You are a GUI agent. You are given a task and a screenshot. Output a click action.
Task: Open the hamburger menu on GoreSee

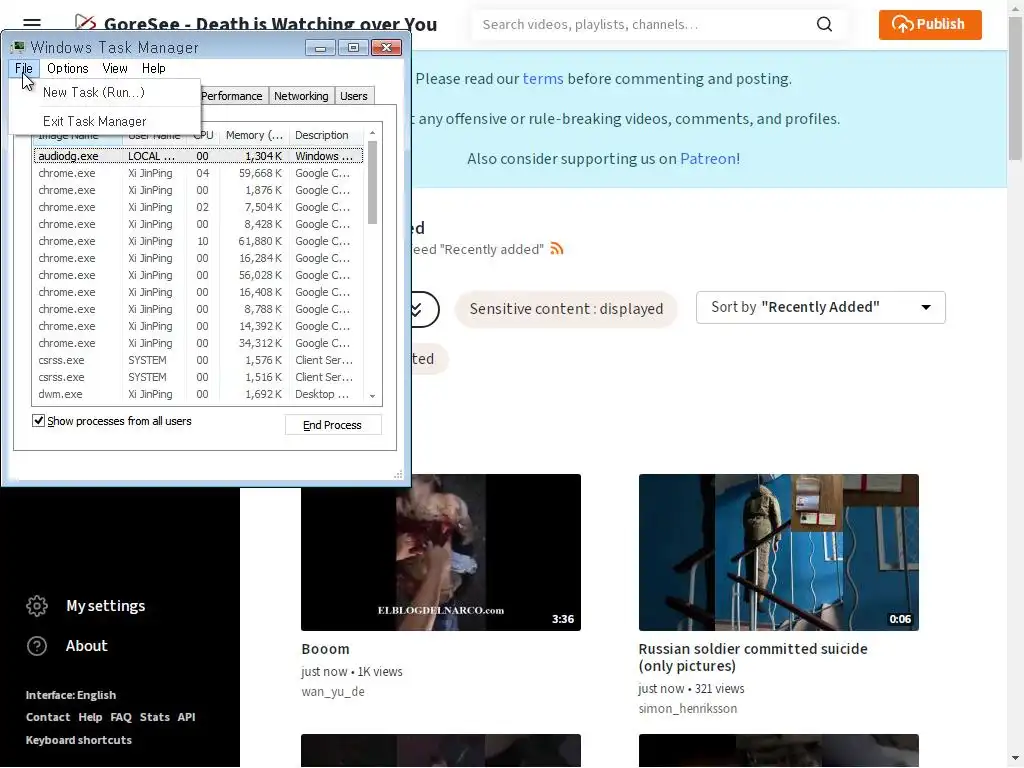click(x=31, y=24)
